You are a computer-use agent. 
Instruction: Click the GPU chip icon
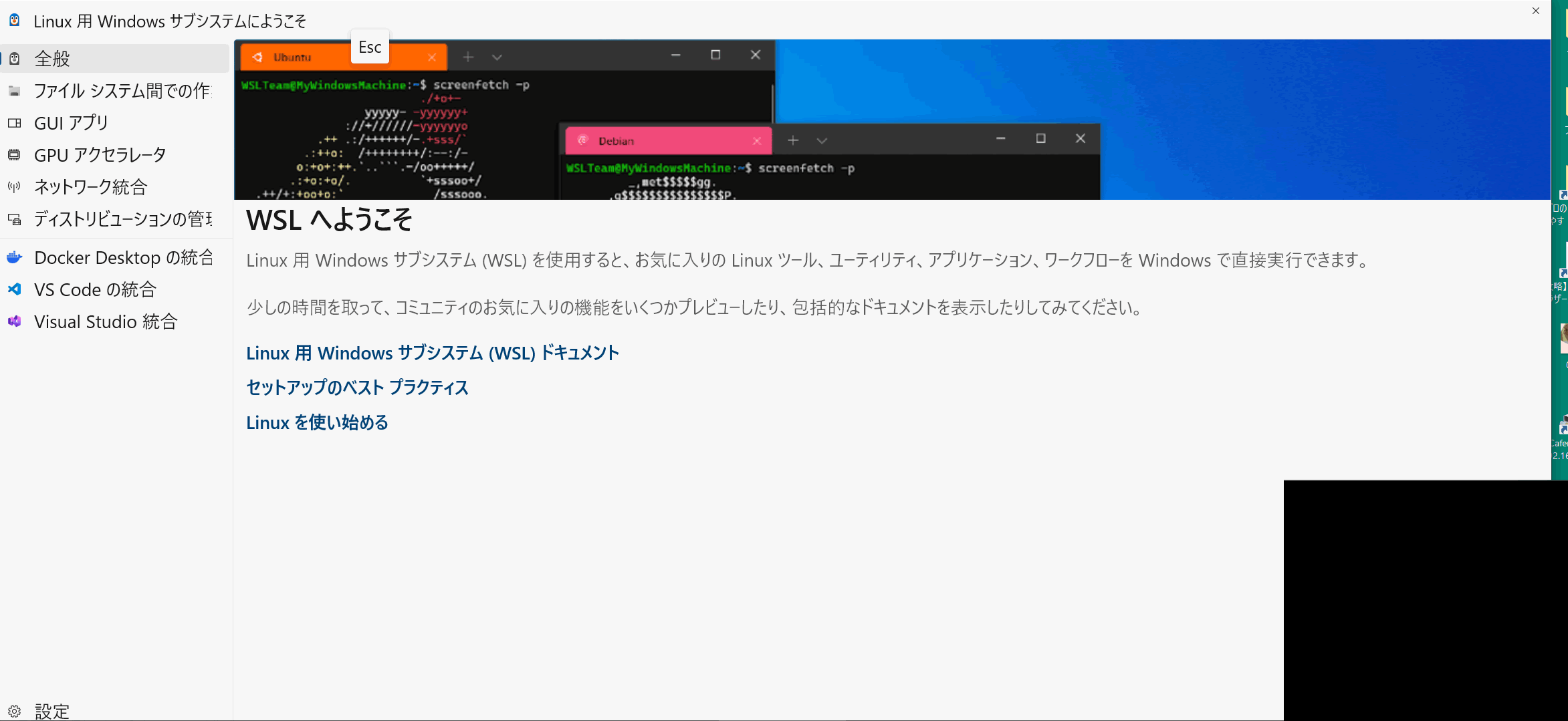(x=14, y=155)
